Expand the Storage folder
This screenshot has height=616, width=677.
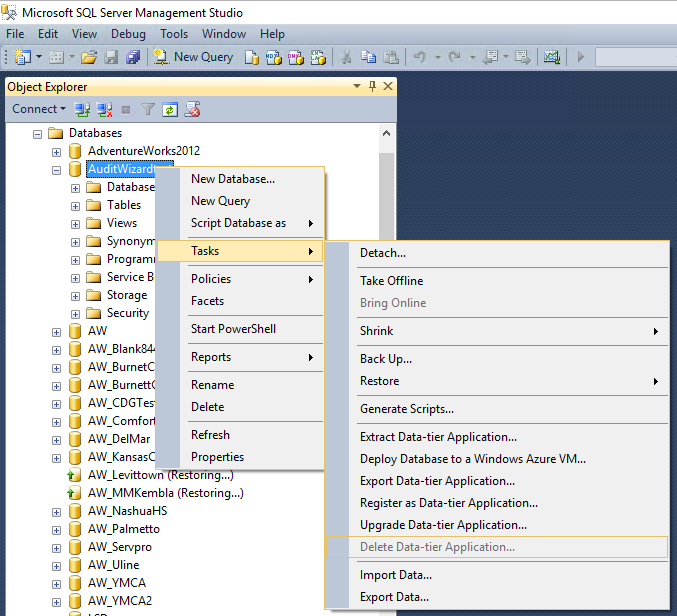tap(75, 296)
